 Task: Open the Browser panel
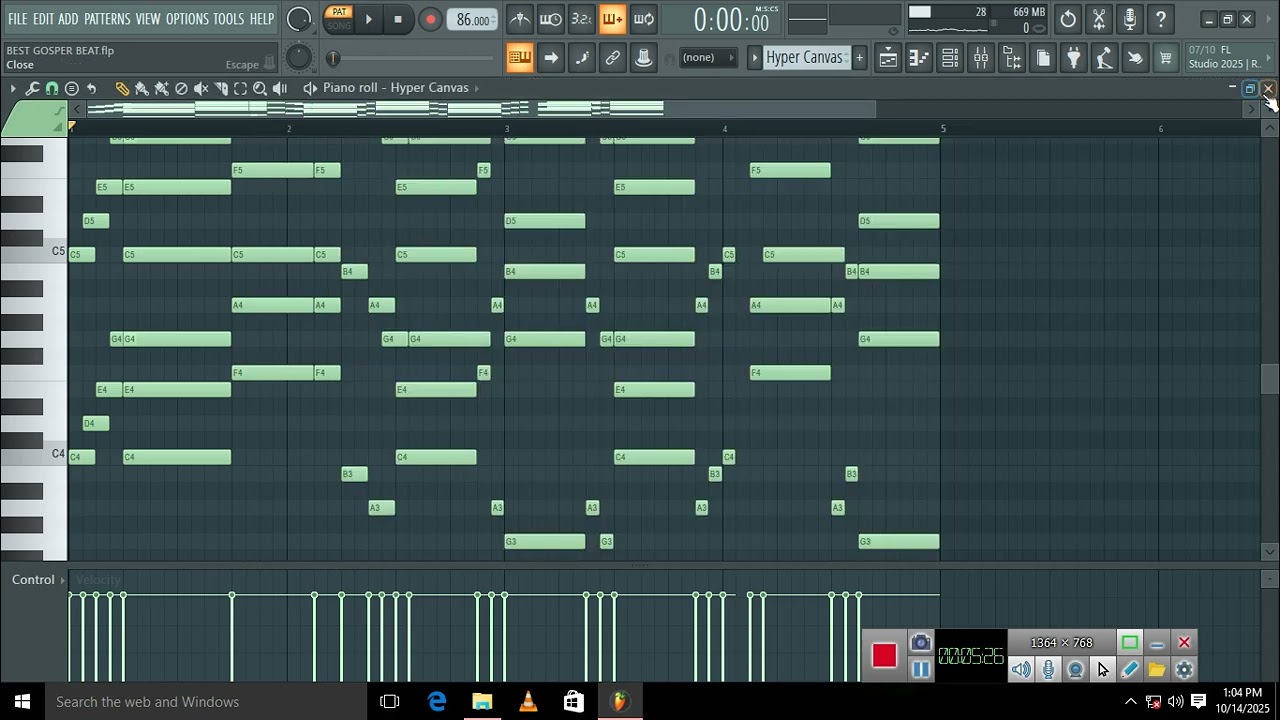1012,58
